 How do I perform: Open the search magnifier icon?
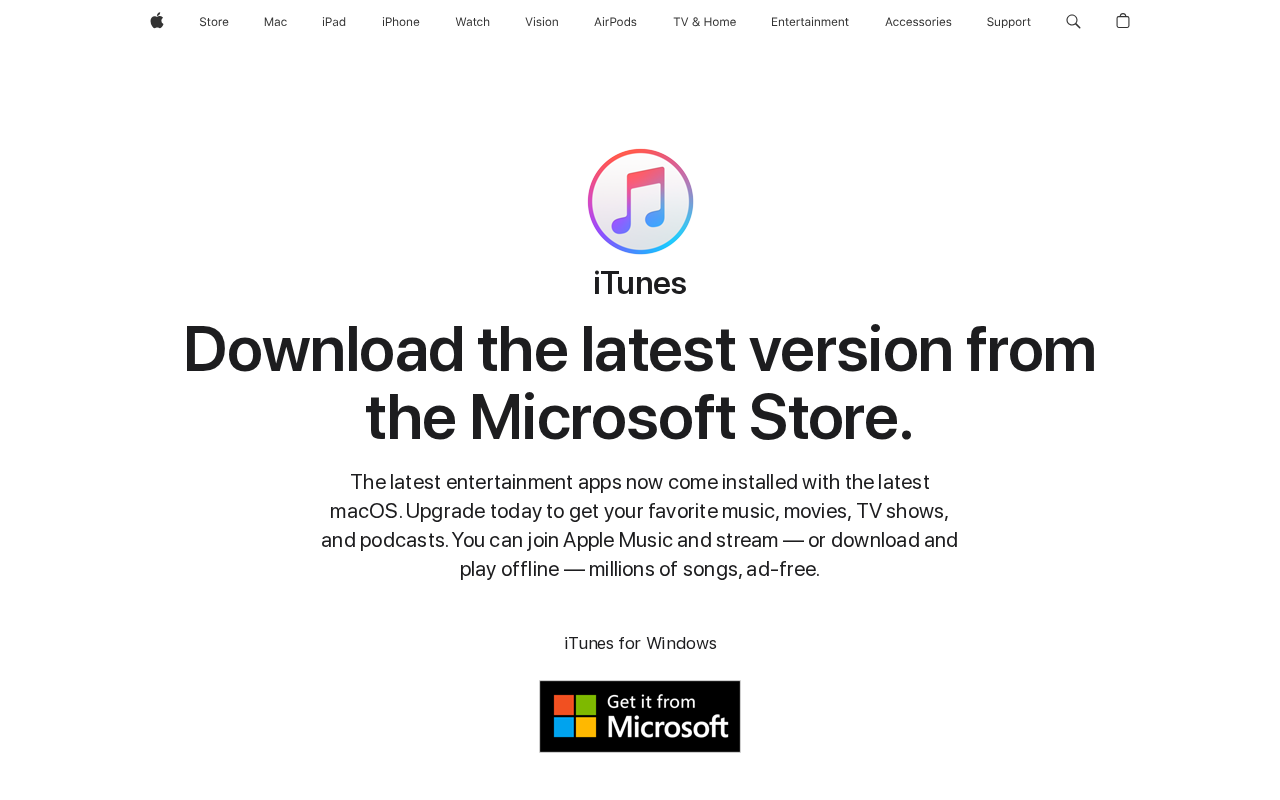pos(1073,21)
